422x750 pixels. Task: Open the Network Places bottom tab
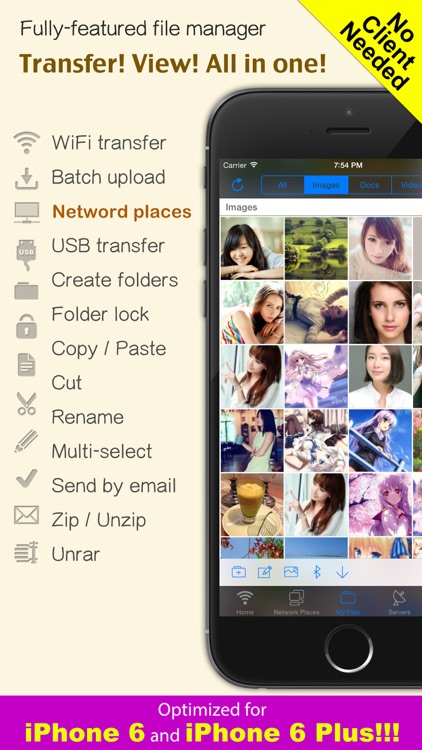click(296, 602)
